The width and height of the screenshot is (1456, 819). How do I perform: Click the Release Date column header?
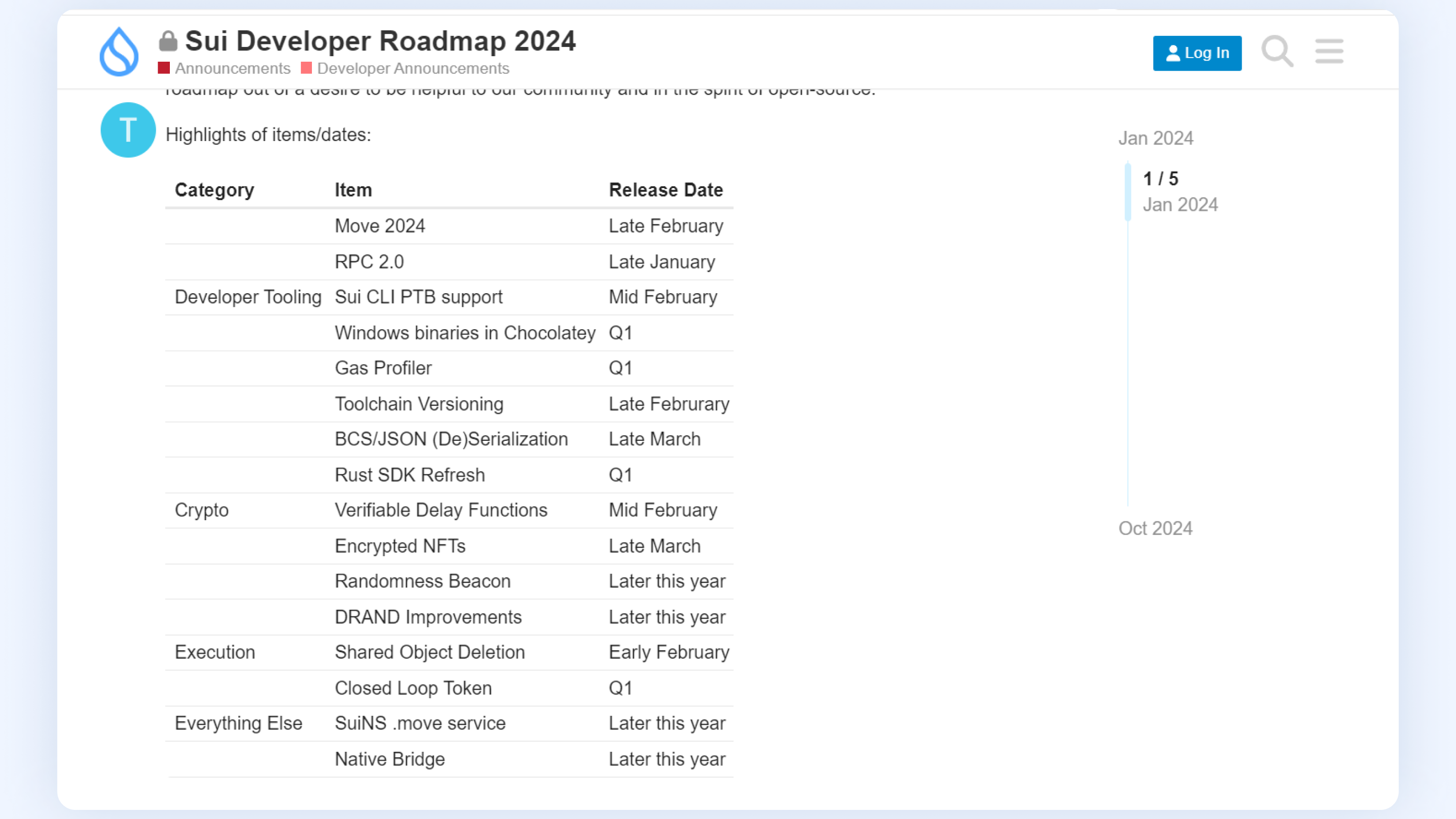tap(666, 190)
